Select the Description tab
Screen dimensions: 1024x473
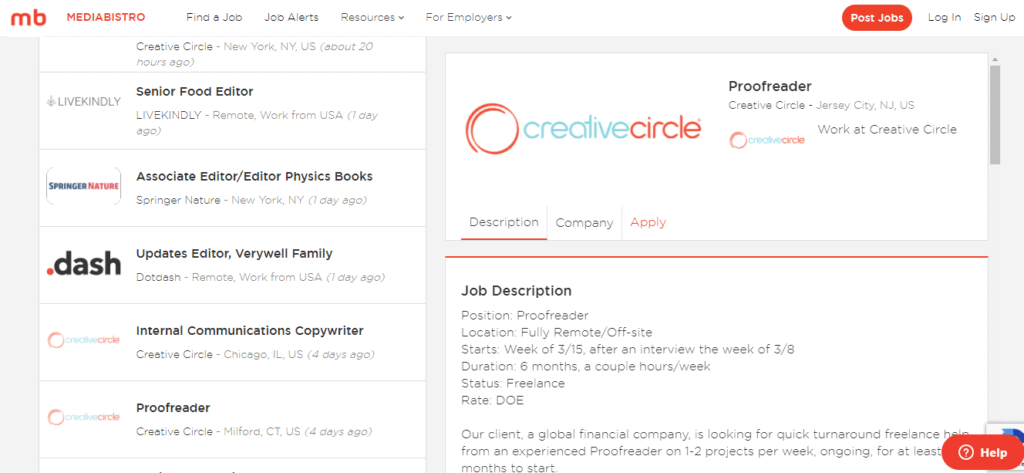(x=503, y=222)
